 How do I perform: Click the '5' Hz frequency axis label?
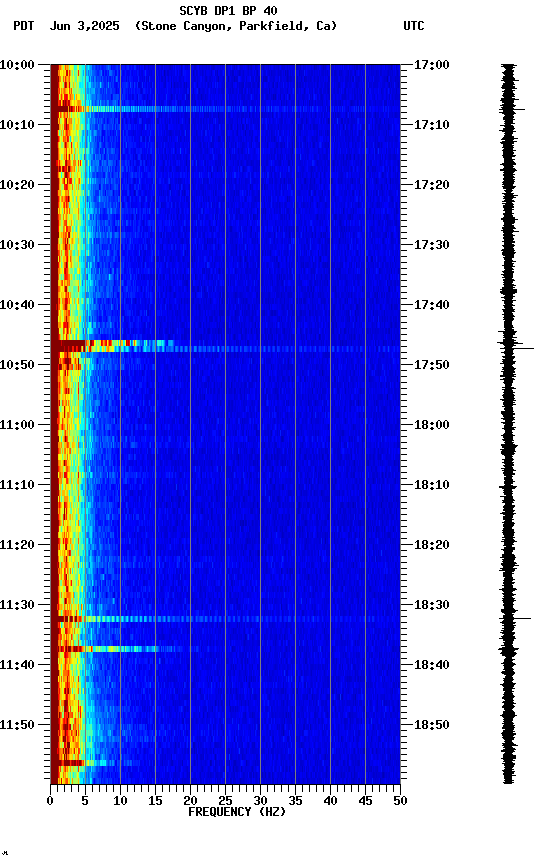coord(85,801)
